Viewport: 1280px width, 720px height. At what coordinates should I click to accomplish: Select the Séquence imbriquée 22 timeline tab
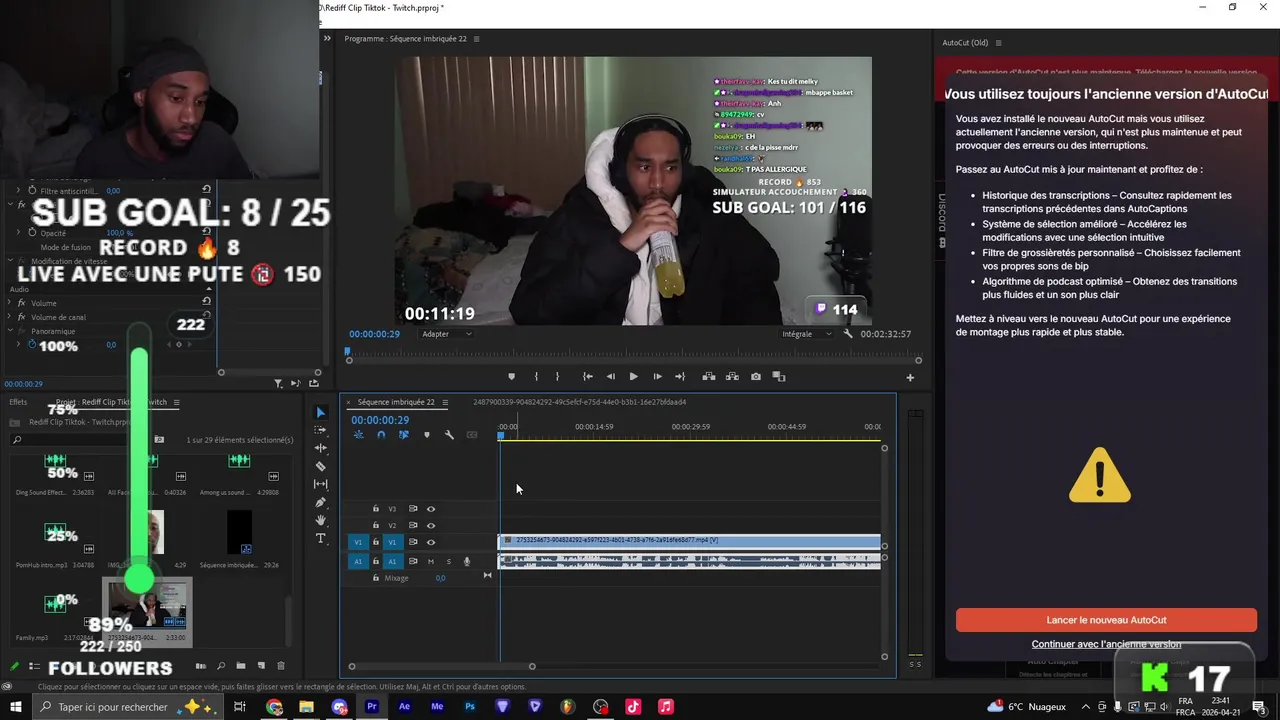point(396,402)
